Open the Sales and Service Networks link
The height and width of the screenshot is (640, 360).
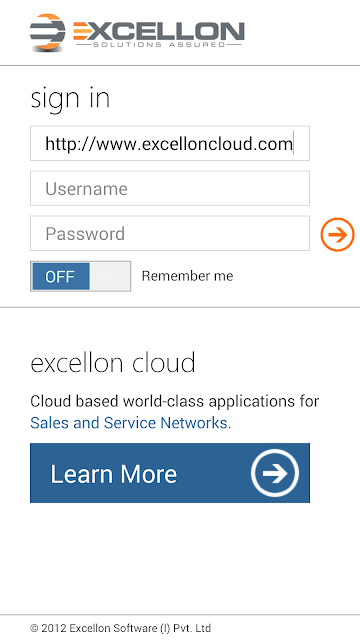click(131, 423)
